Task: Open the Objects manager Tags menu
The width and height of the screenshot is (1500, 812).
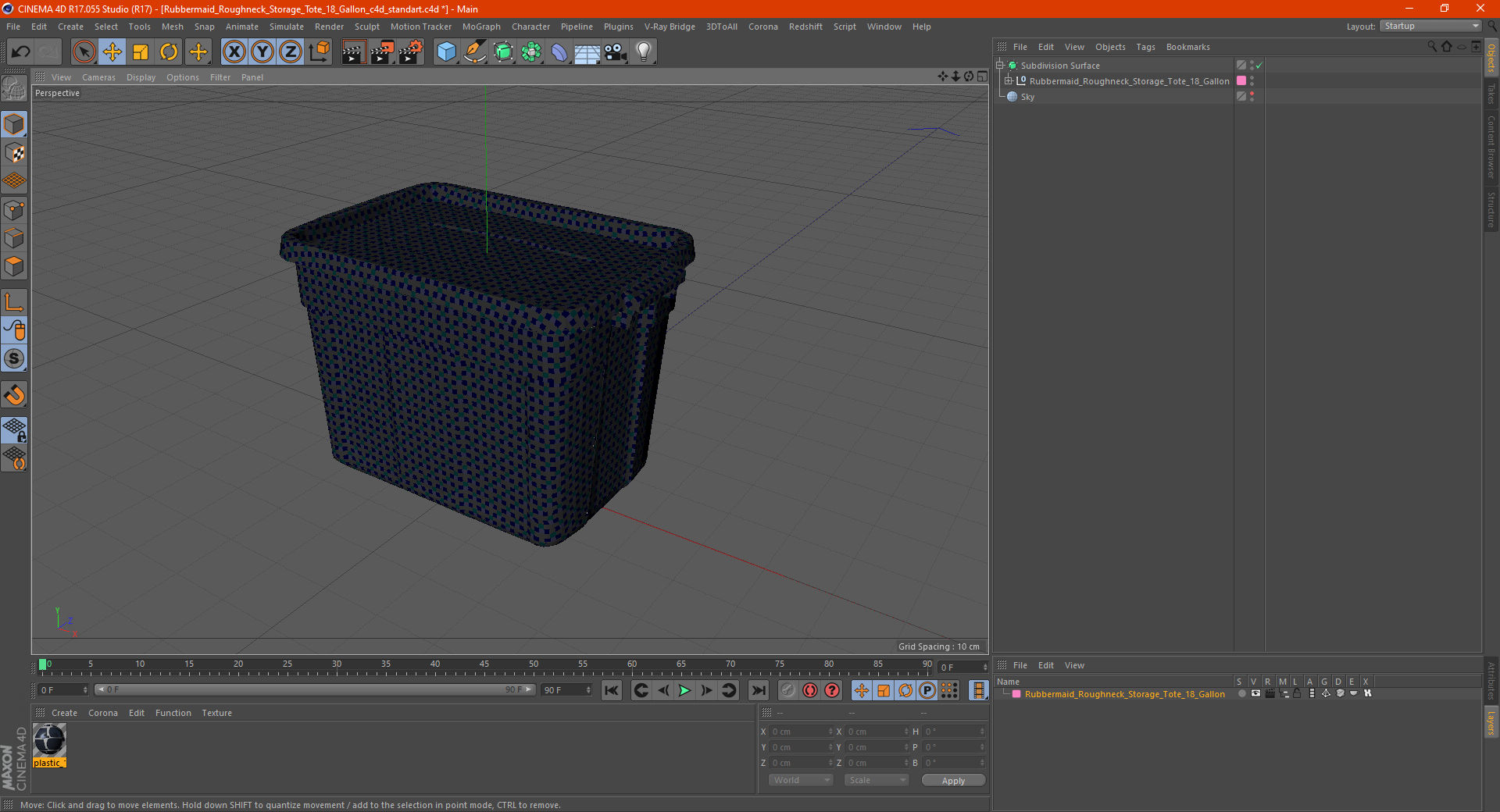Action: coord(1145,47)
